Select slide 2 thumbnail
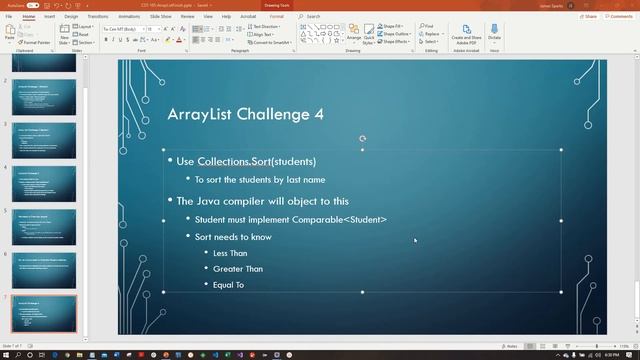Screen dimensions: 640x360 point(44,97)
